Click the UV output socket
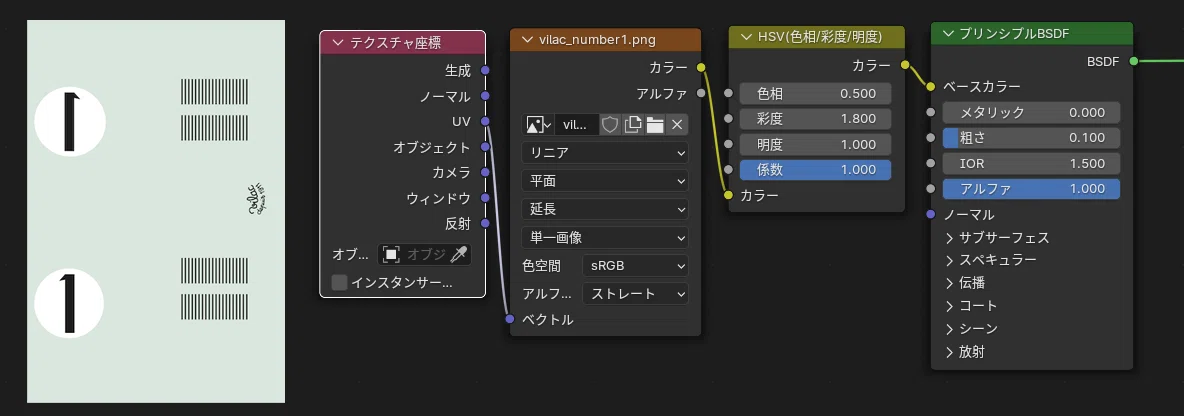The width and height of the screenshot is (1184, 416). tap(486, 121)
